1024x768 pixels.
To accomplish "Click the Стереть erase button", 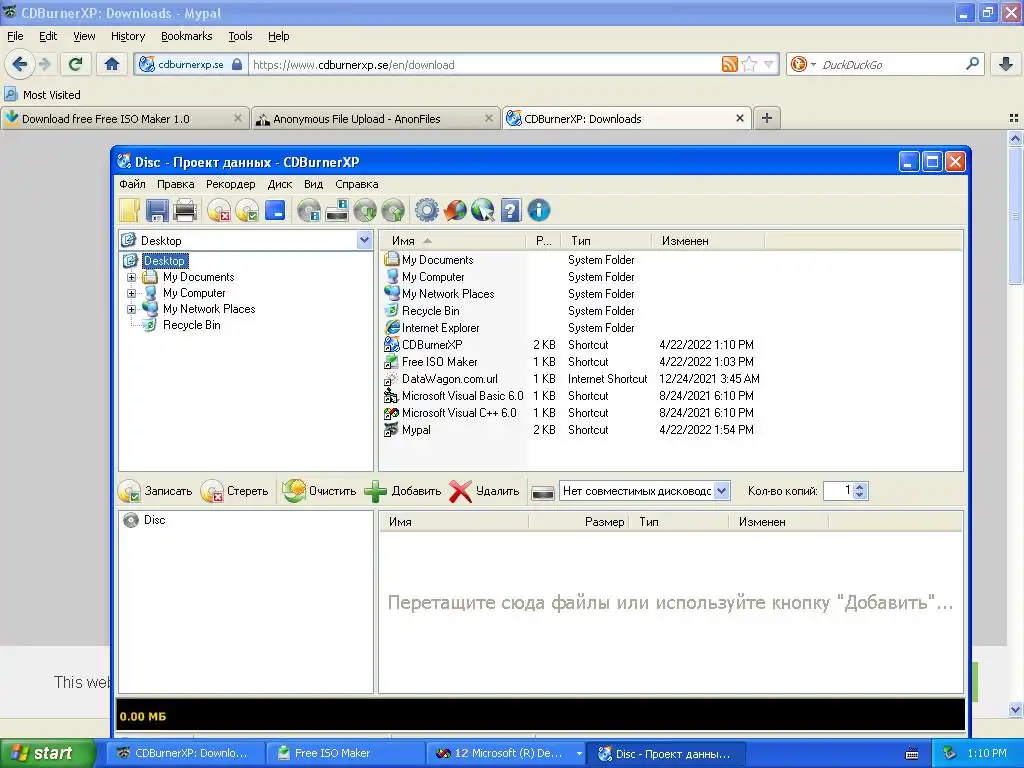I will [235, 491].
